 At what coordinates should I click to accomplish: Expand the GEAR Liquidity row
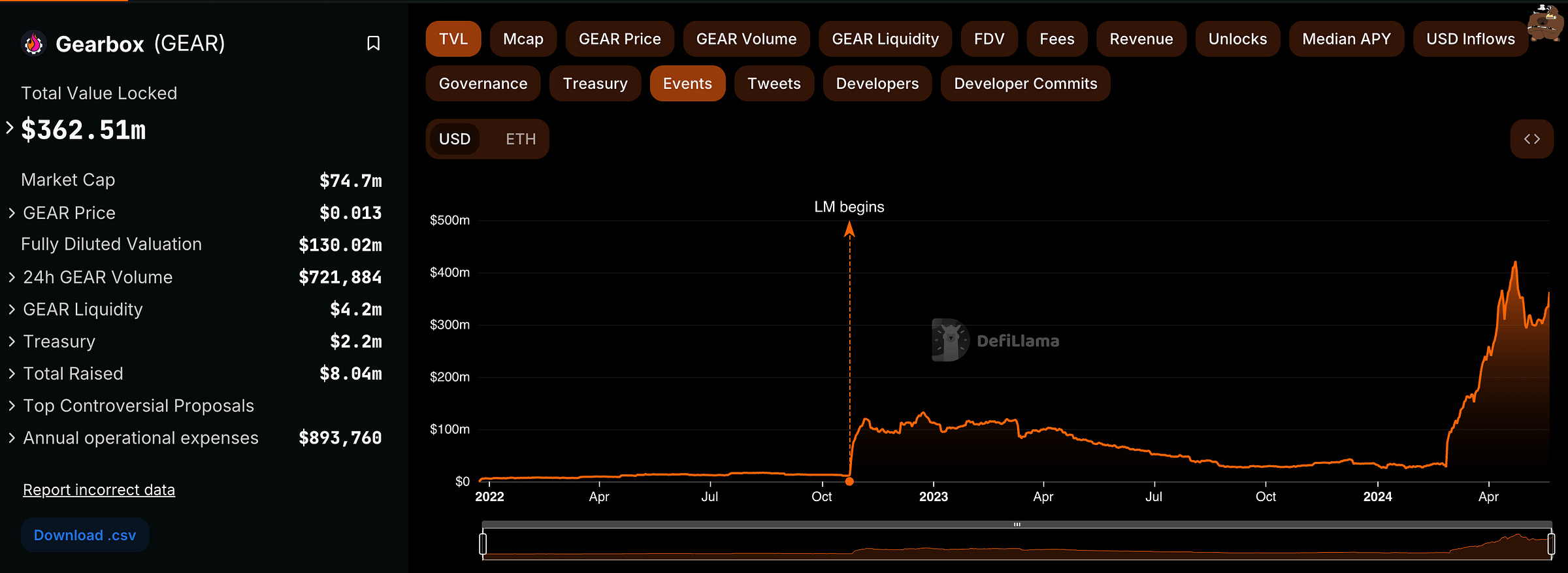pos(12,309)
